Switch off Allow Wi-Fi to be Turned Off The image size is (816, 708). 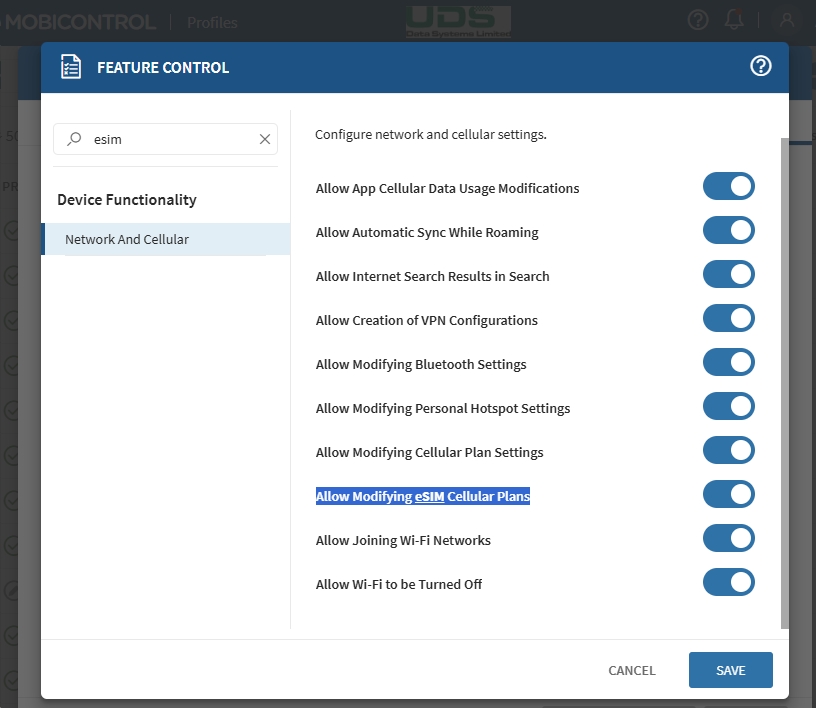coord(728,583)
